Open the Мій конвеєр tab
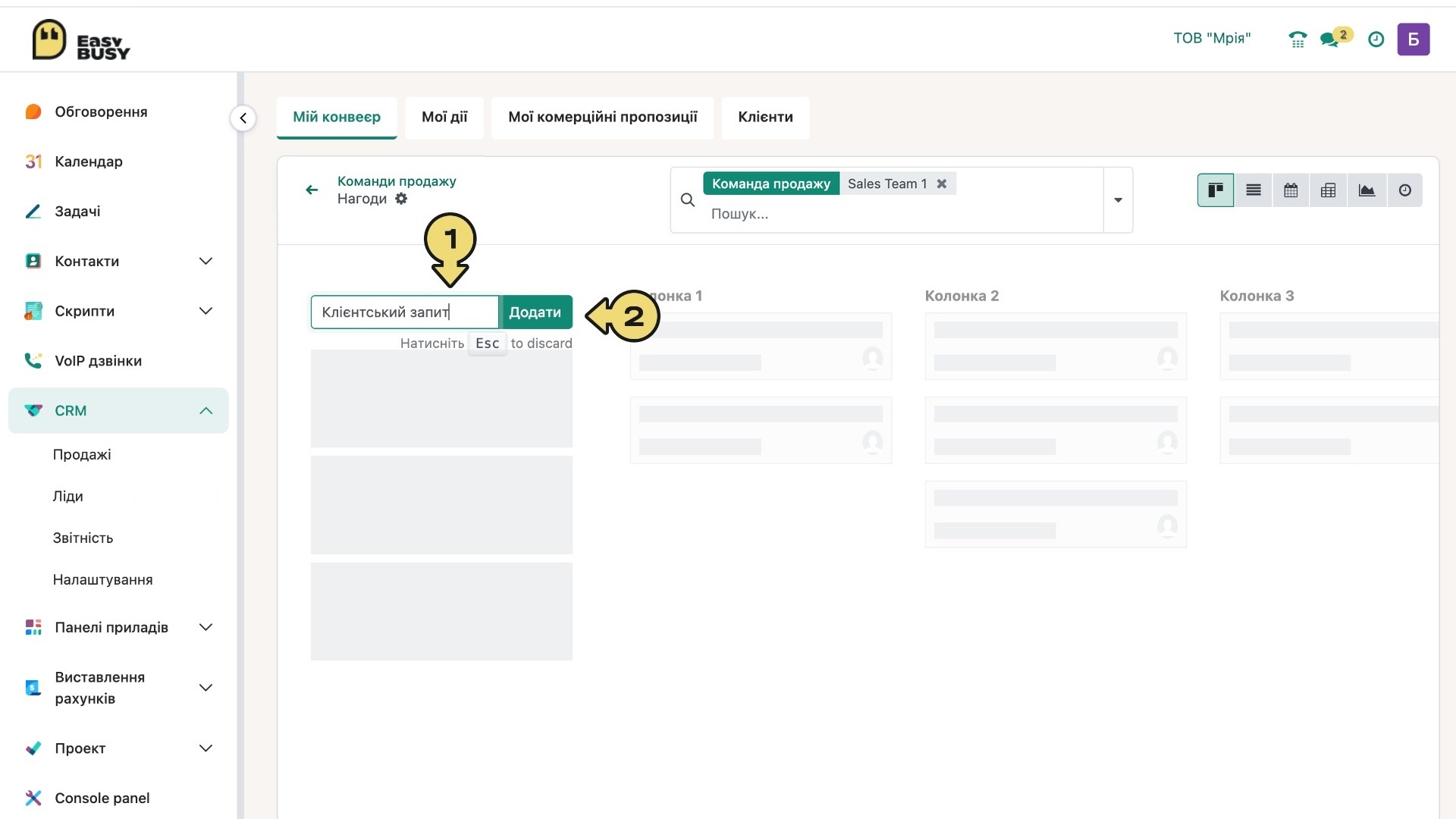The image size is (1456, 819). (337, 118)
